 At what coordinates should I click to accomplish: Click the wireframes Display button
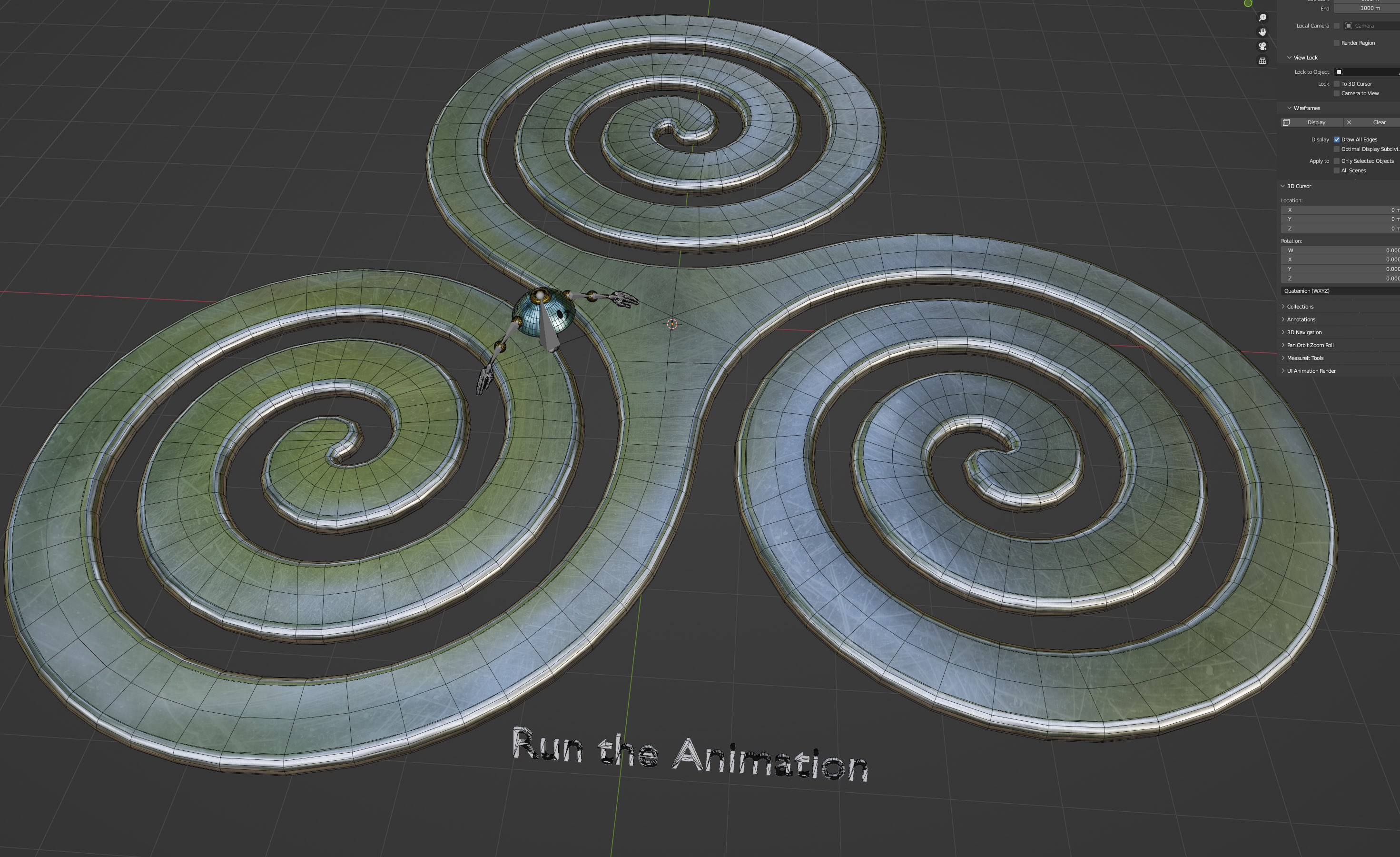[x=1316, y=123]
